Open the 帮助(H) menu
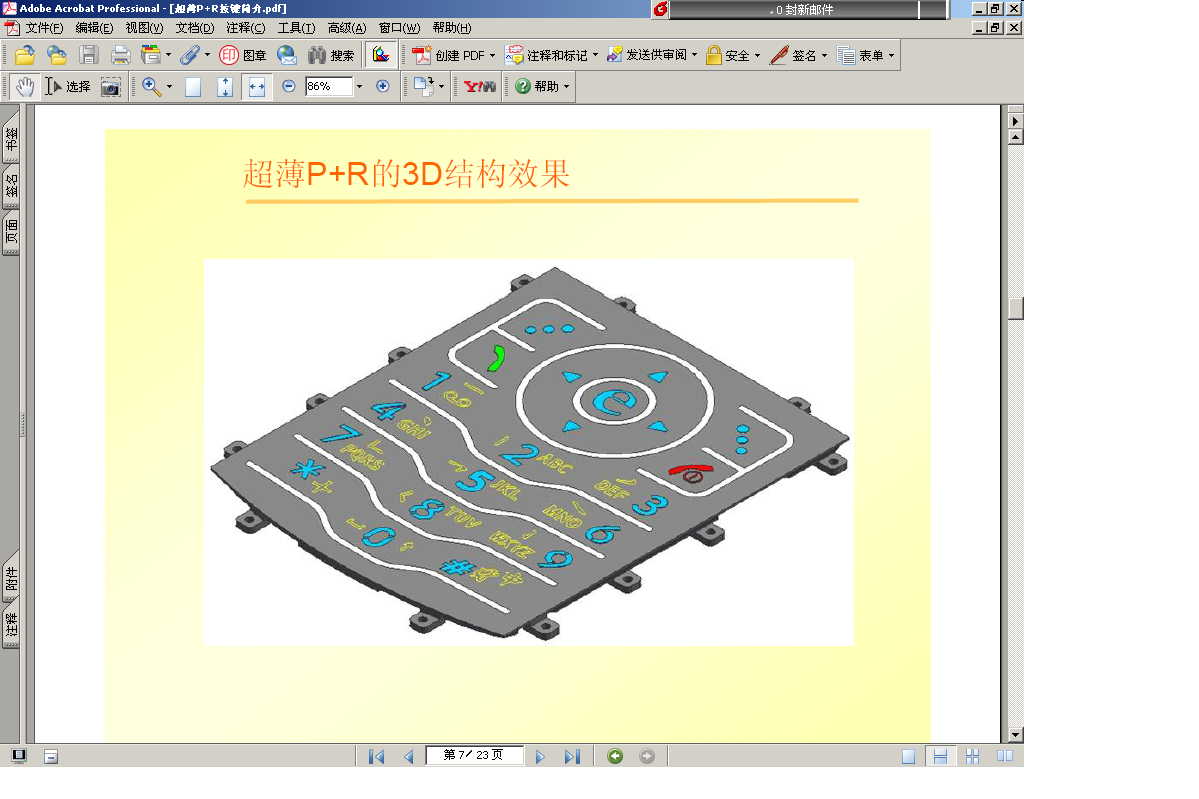 (x=451, y=28)
